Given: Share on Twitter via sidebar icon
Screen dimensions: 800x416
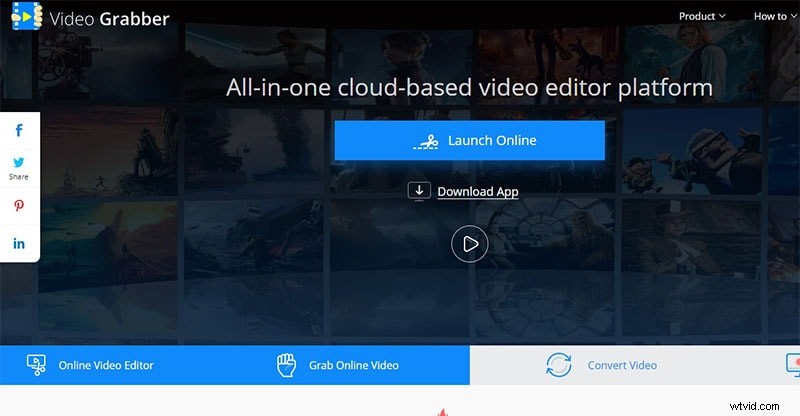Looking at the screenshot, I should tap(19, 163).
